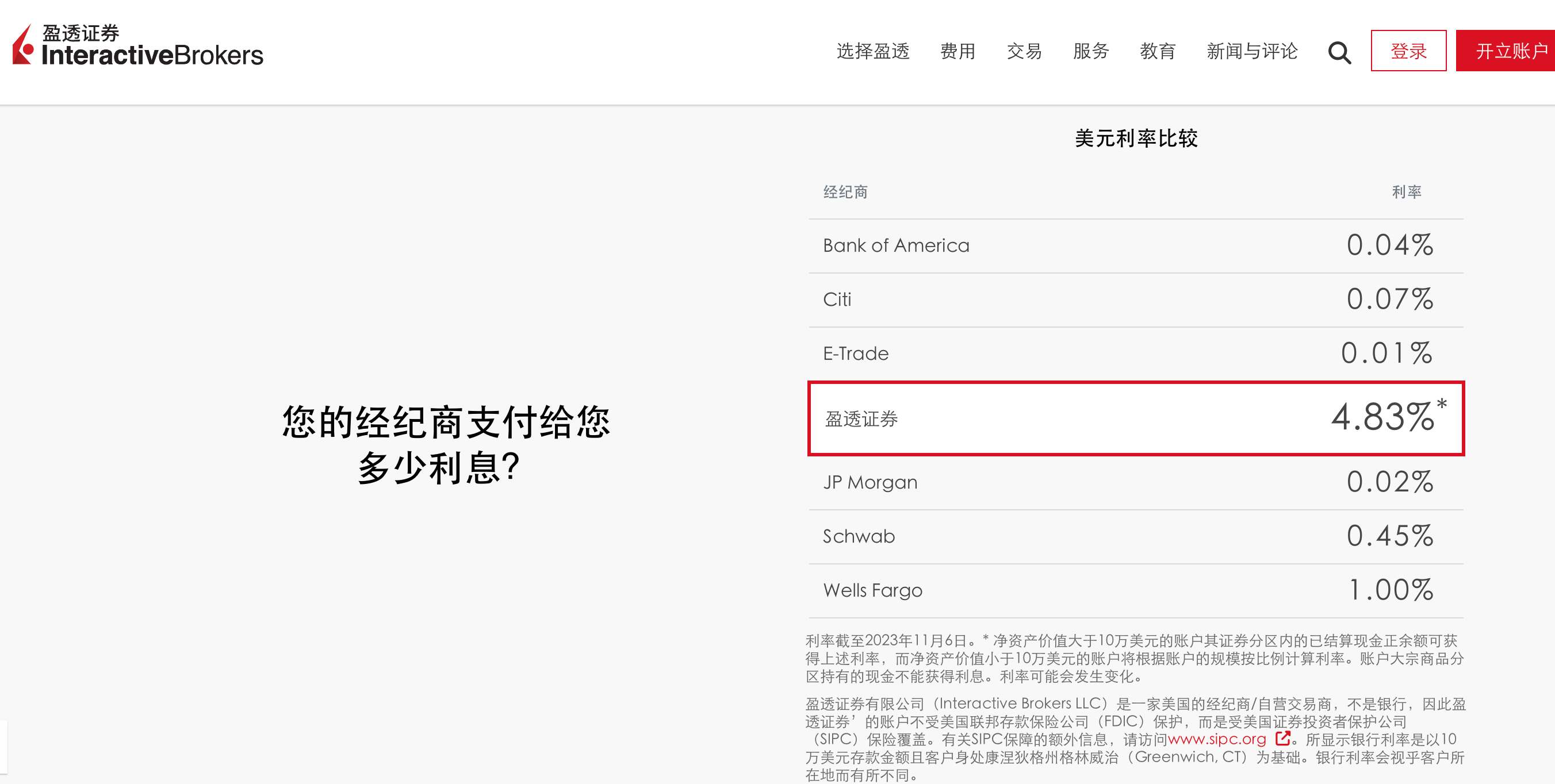Open the search magnifier icon
The image size is (1555, 784).
pos(1339,52)
